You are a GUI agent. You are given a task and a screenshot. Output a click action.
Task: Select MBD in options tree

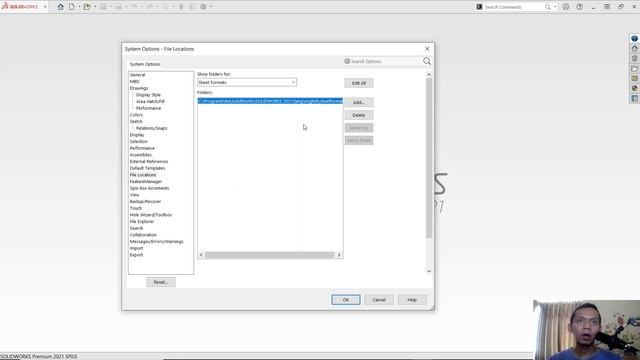pos(134,82)
